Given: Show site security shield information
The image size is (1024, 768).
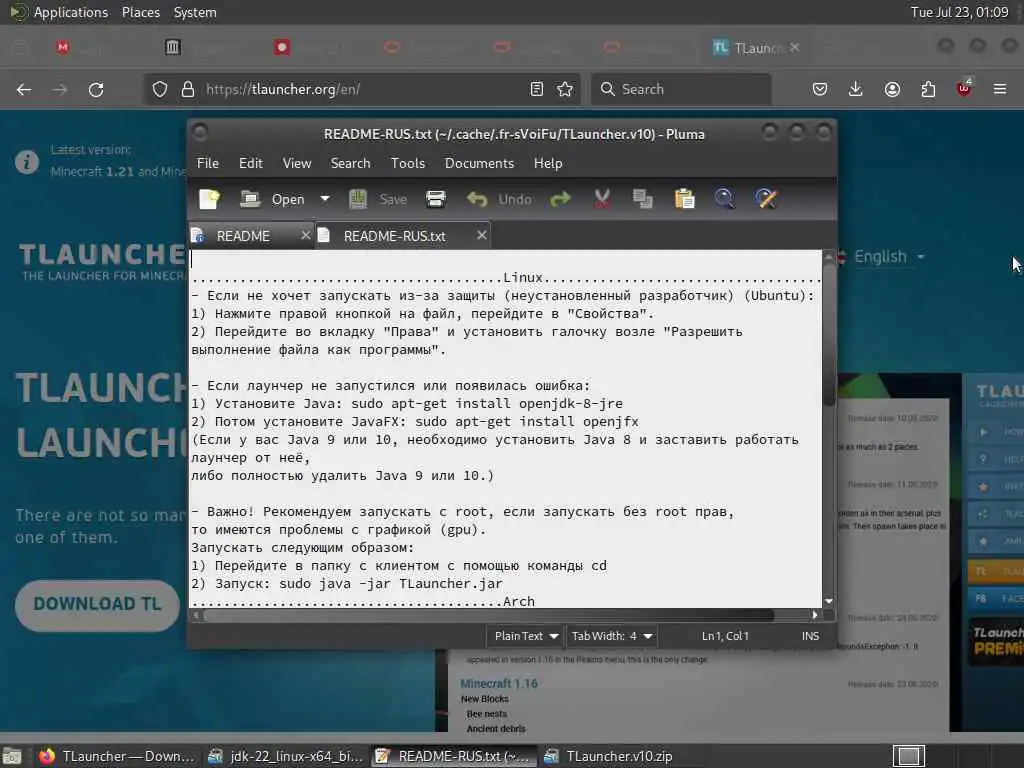Looking at the screenshot, I should click(x=160, y=89).
